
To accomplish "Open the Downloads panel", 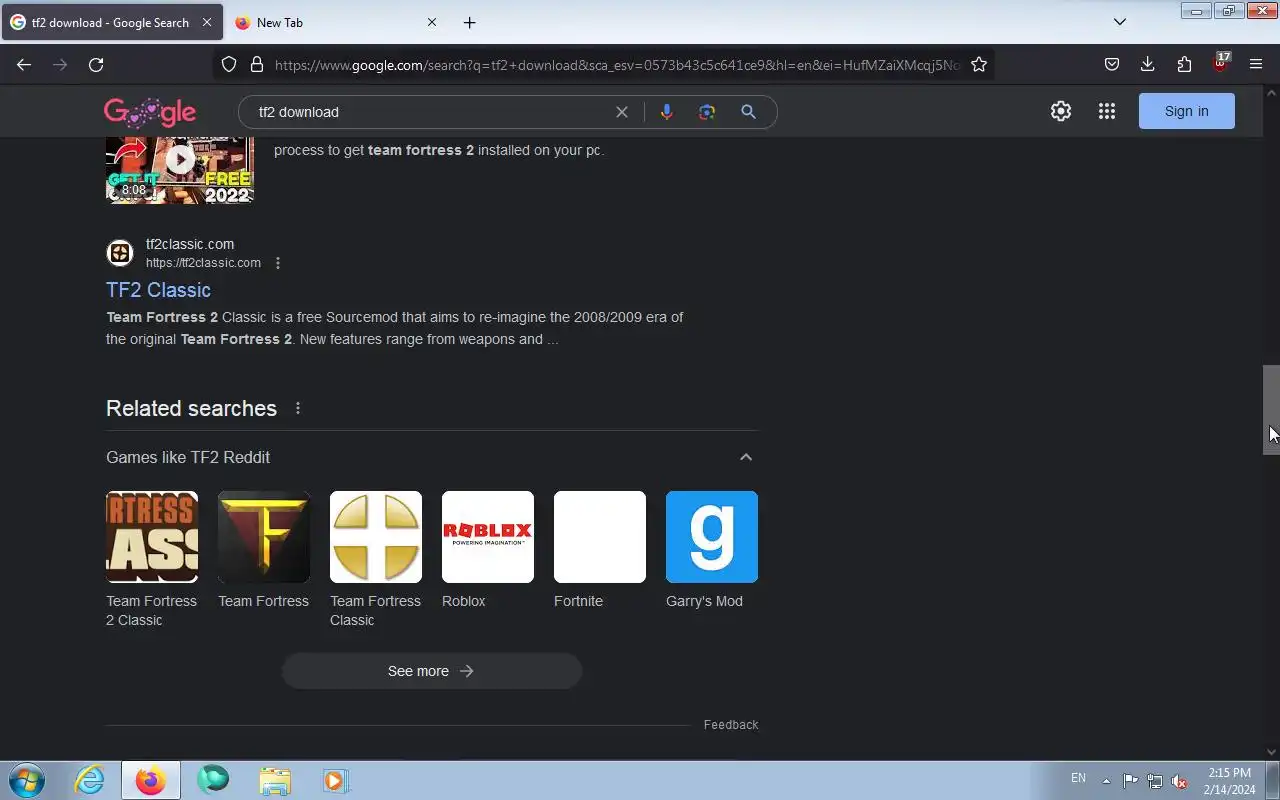I will 1148,65.
